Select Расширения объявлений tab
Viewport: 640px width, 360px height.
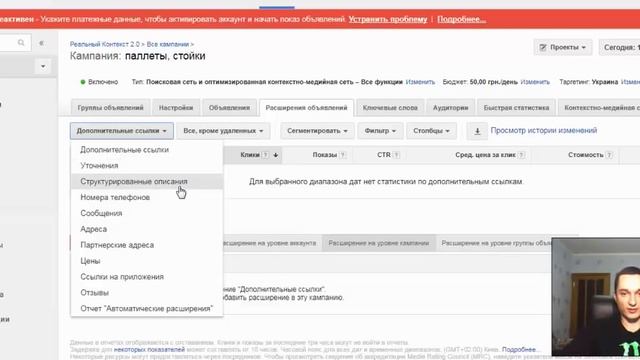(307, 108)
